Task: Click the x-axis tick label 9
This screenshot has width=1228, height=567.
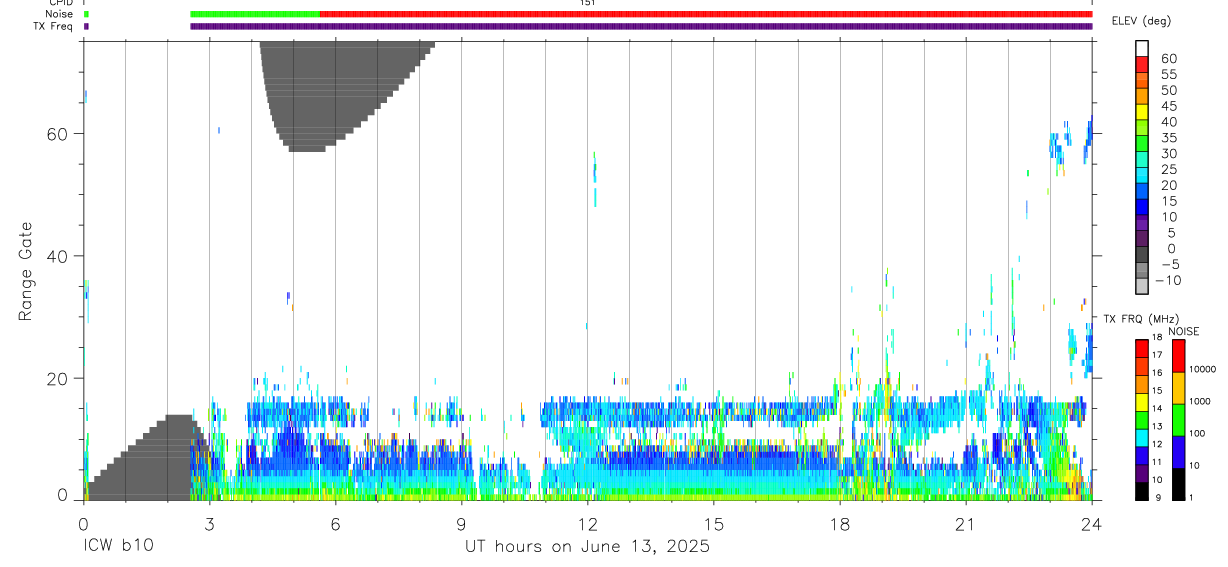Action: click(461, 524)
